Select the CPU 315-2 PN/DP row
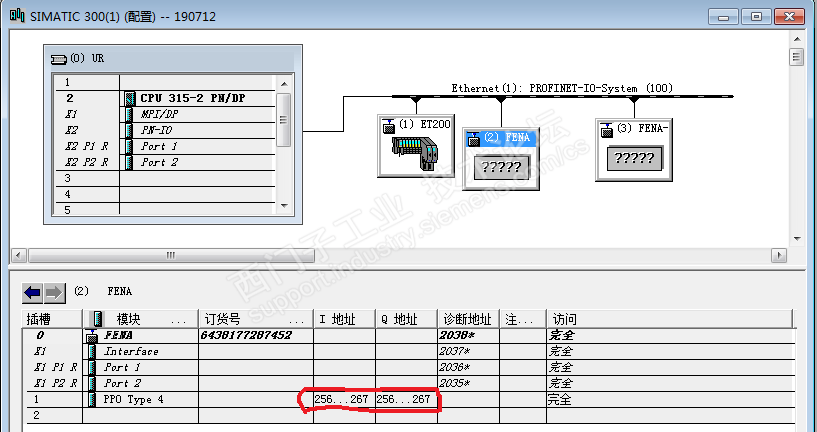The height and width of the screenshot is (432, 817). [x=164, y=98]
